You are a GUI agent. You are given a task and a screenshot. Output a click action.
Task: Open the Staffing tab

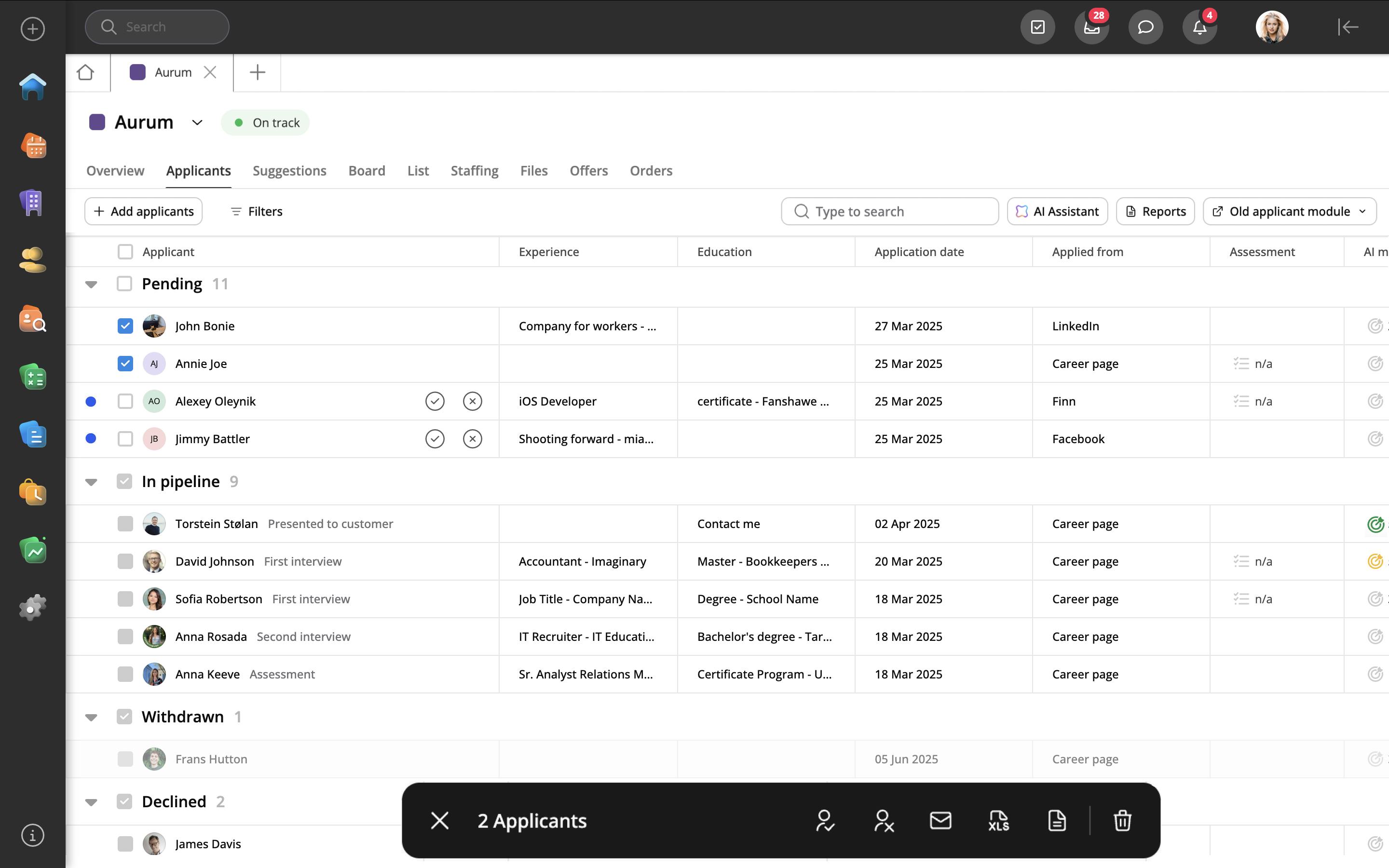[x=474, y=171]
